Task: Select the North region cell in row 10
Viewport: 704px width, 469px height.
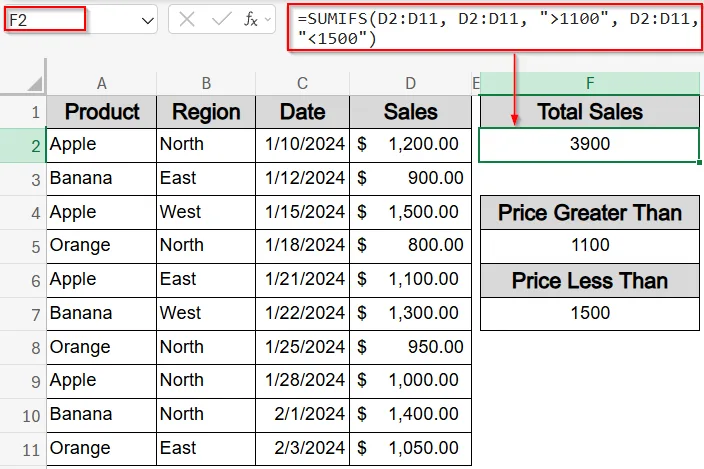Action: pos(206,415)
